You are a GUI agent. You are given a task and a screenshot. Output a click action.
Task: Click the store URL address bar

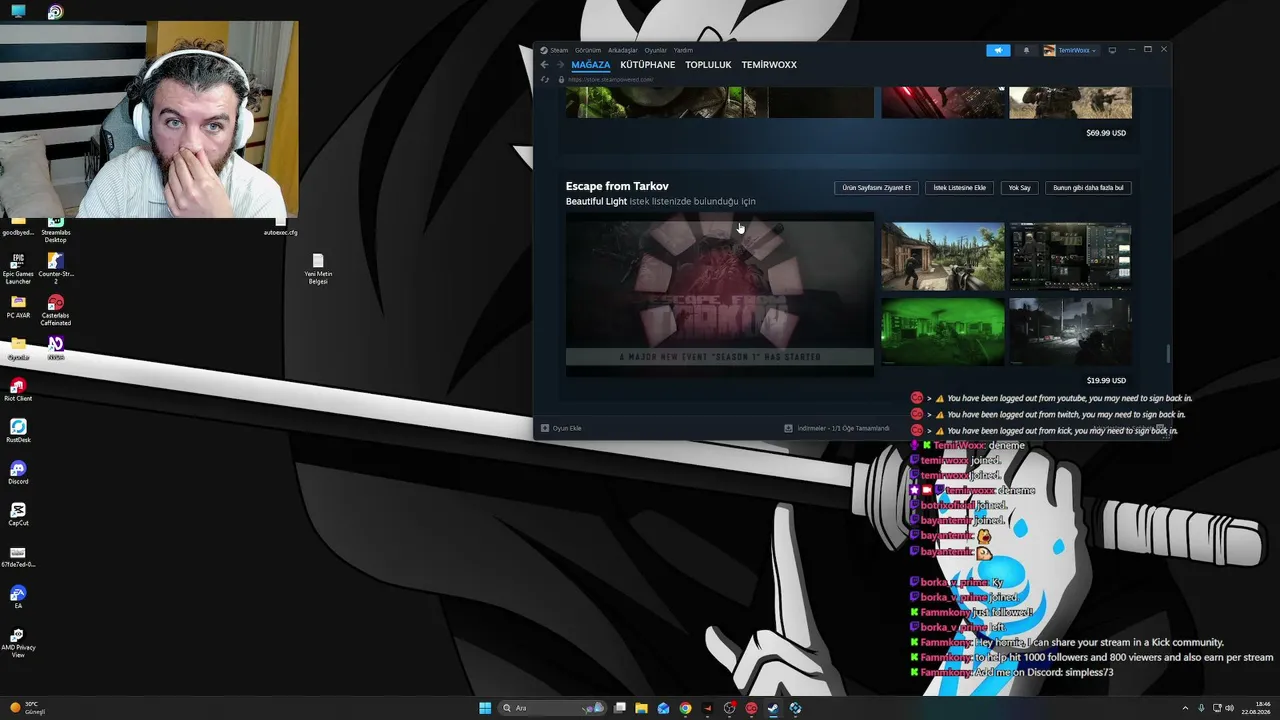[610, 79]
